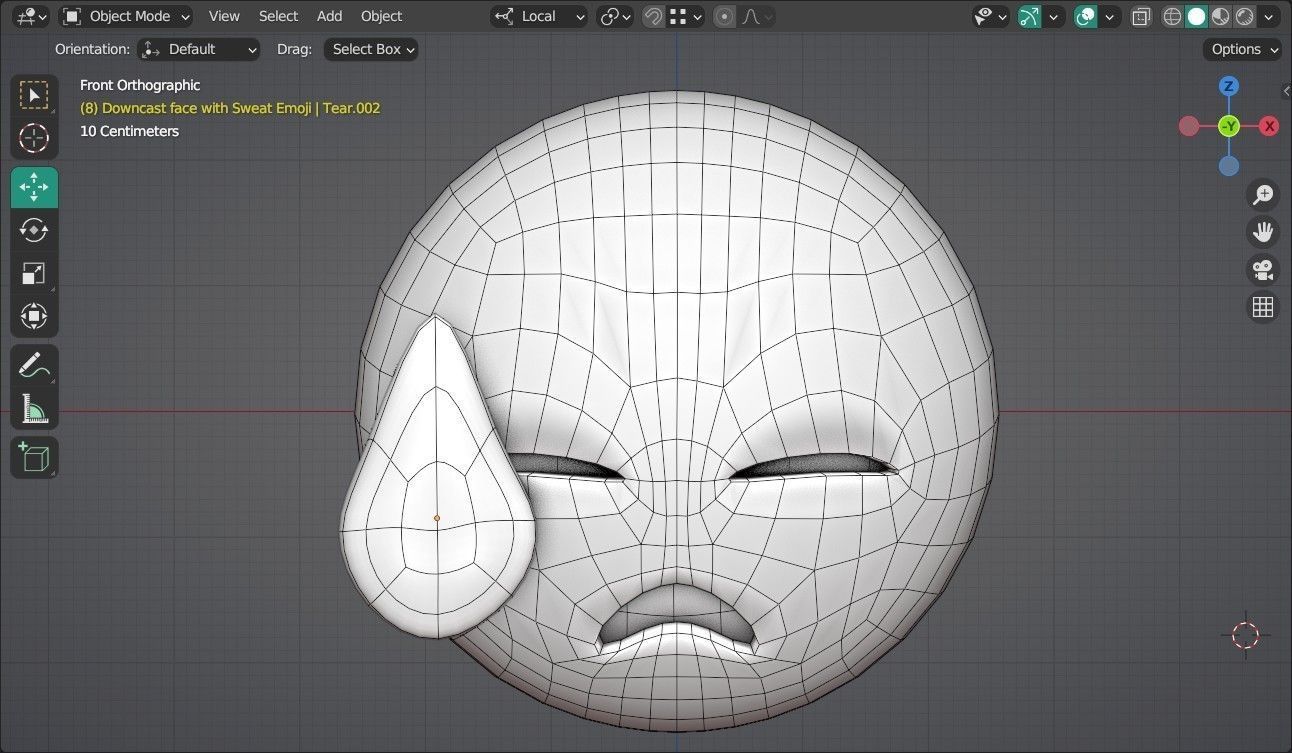The width and height of the screenshot is (1292, 753).
Task: Toggle X-Ray mode
Action: pyautogui.click(x=1141, y=16)
